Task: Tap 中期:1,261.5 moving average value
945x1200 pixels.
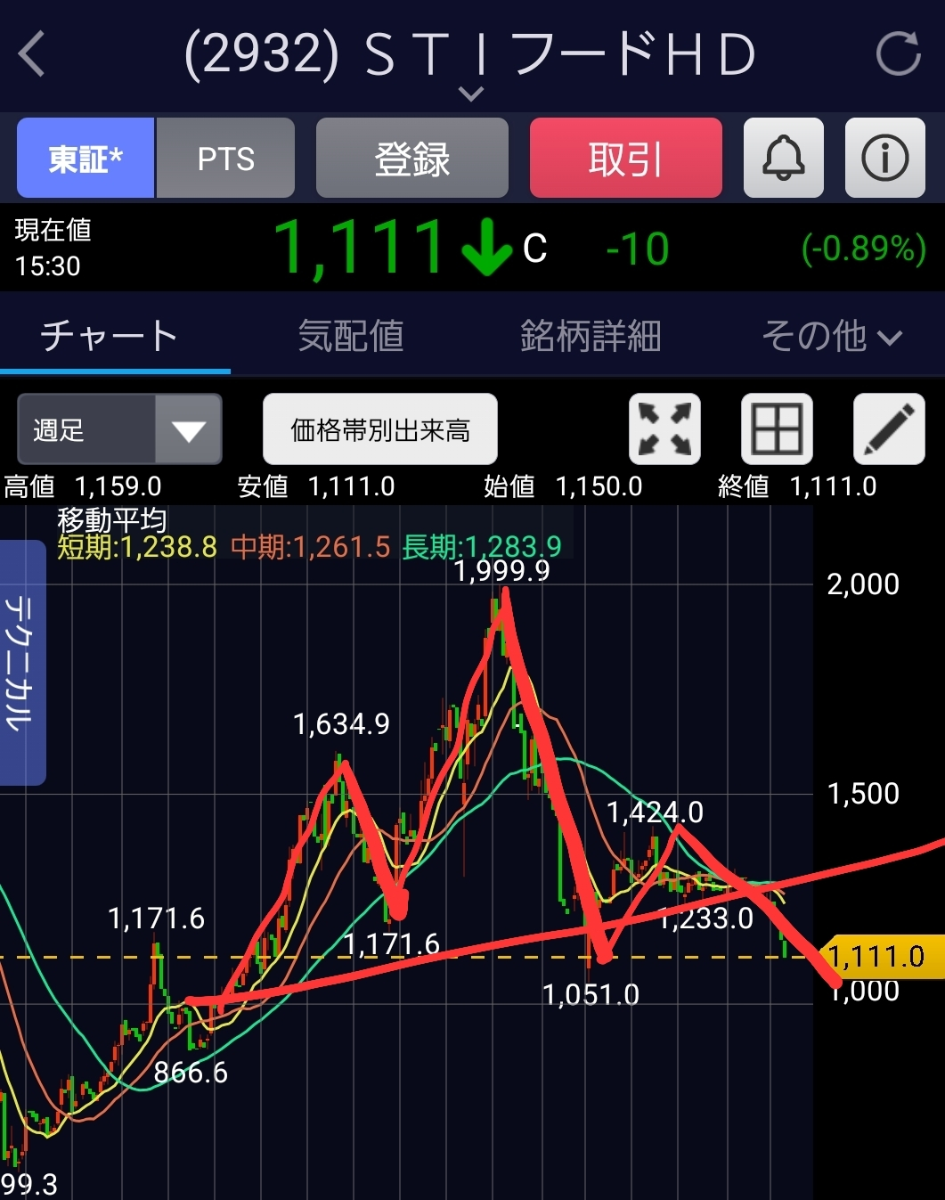Action: [x=310, y=546]
